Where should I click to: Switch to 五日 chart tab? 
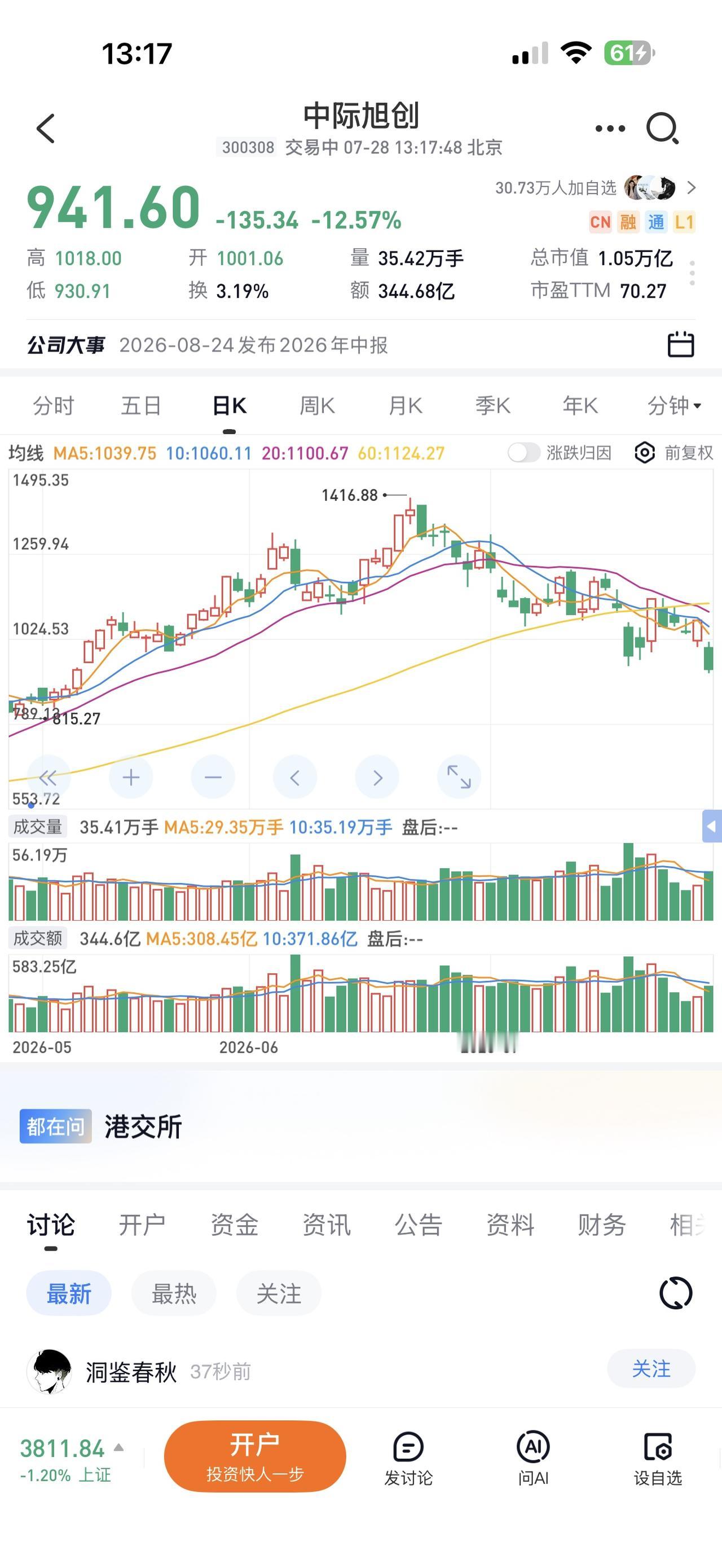141,405
